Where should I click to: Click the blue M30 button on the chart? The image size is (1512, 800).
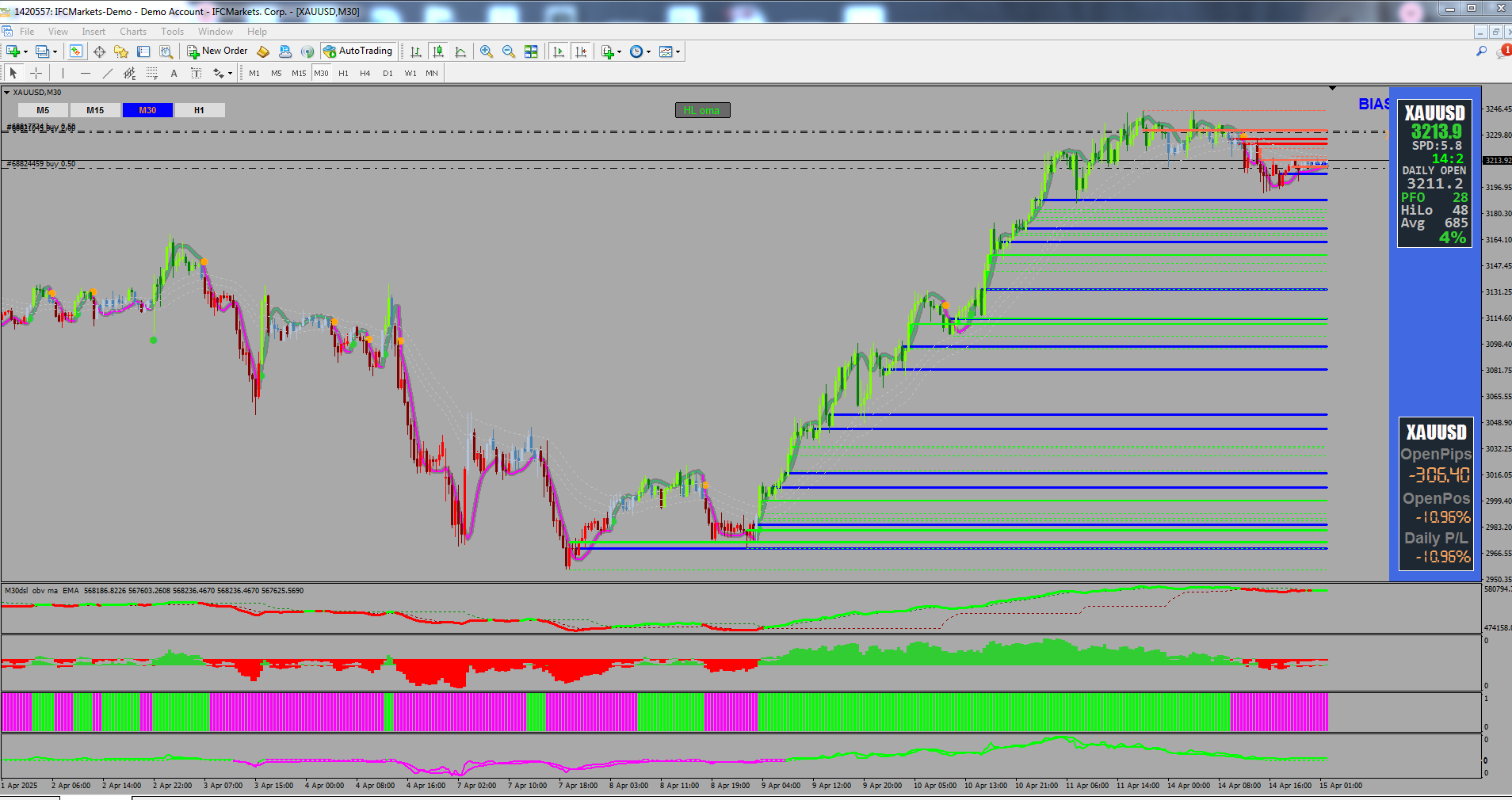coord(147,110)
